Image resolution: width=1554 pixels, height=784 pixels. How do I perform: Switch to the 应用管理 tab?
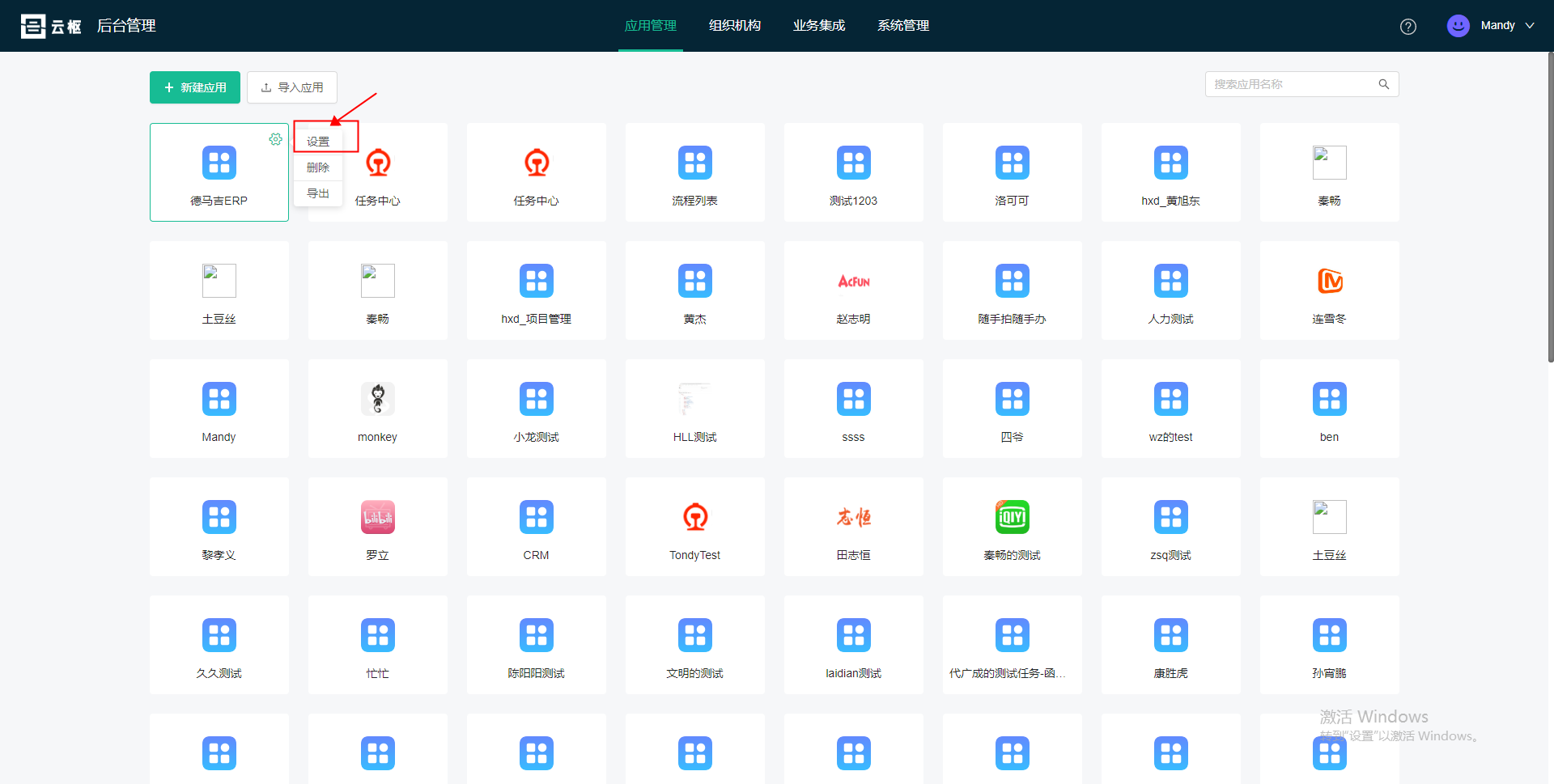pos(651,26)
